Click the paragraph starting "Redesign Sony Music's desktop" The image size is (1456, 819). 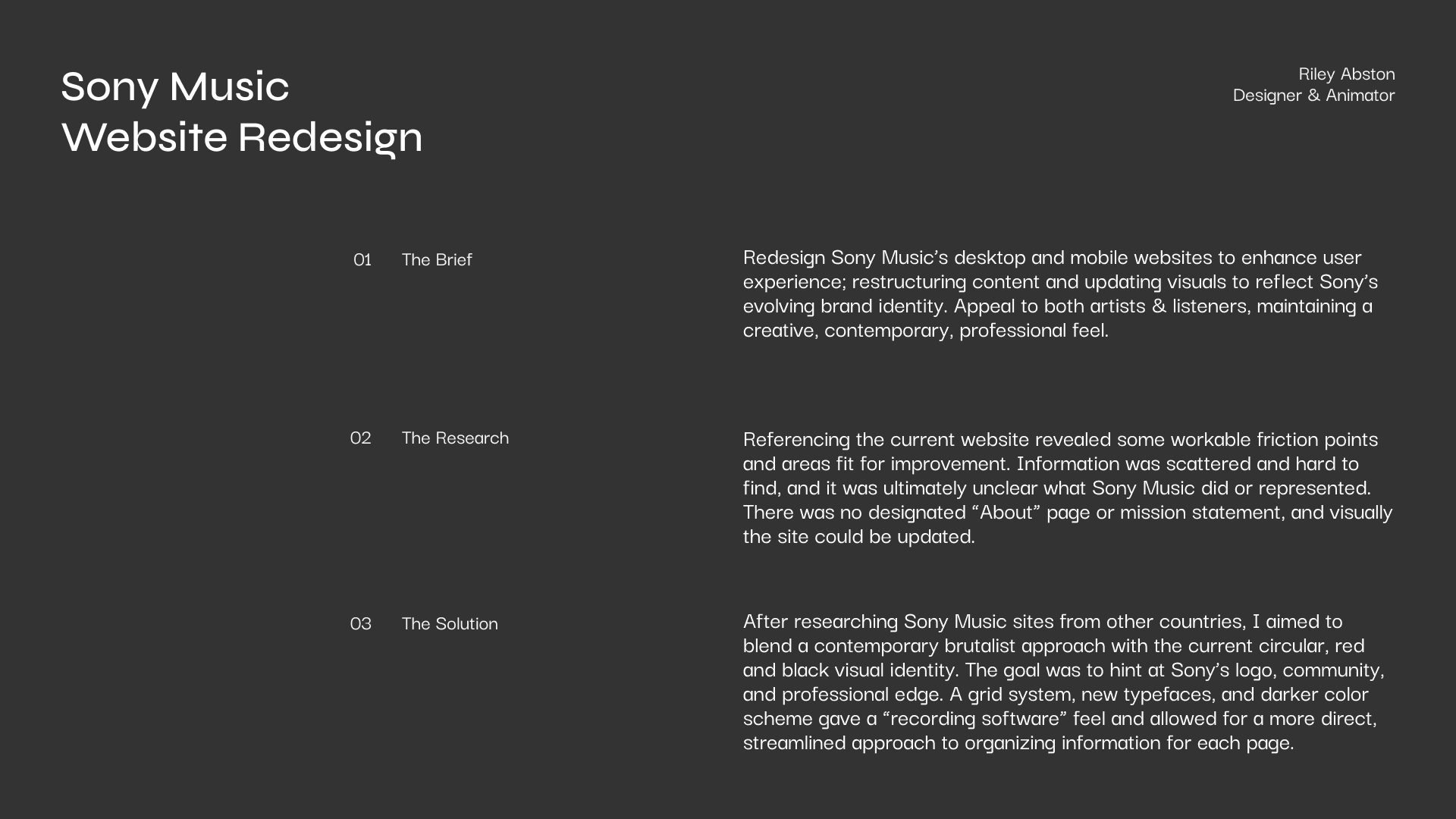click(x=1060, y=293)
